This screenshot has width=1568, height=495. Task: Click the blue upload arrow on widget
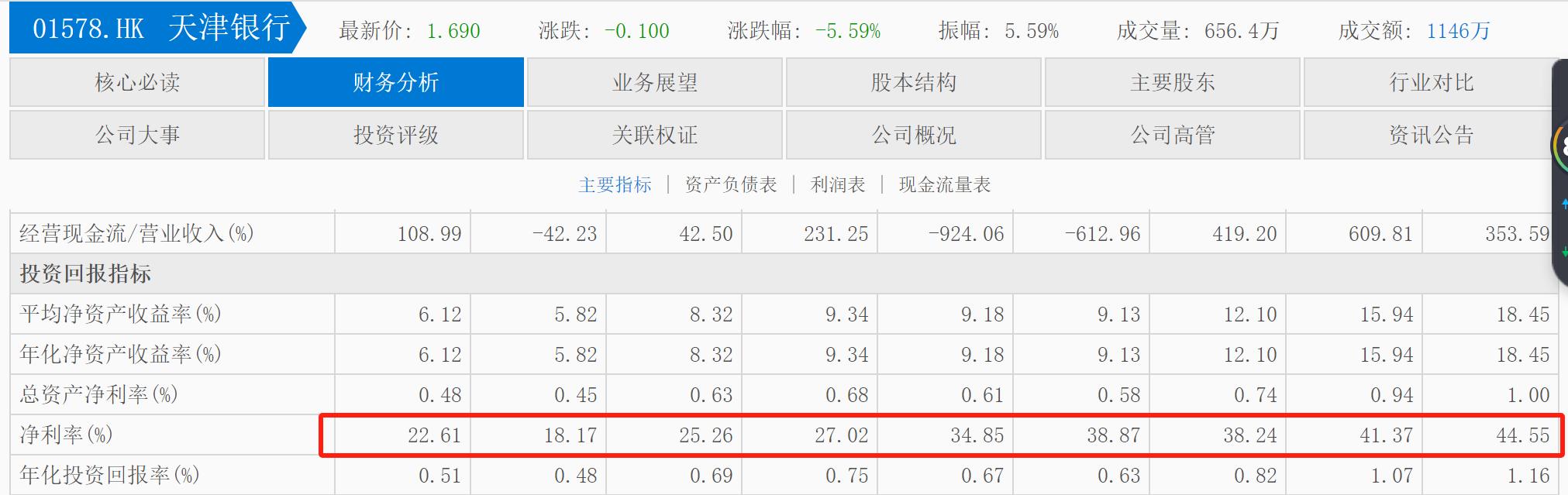[x=1564, y=204]
